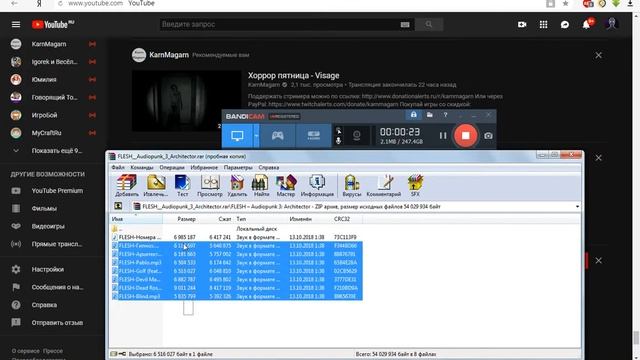Open the Comment (Комментарий) tool

(384, 186)
